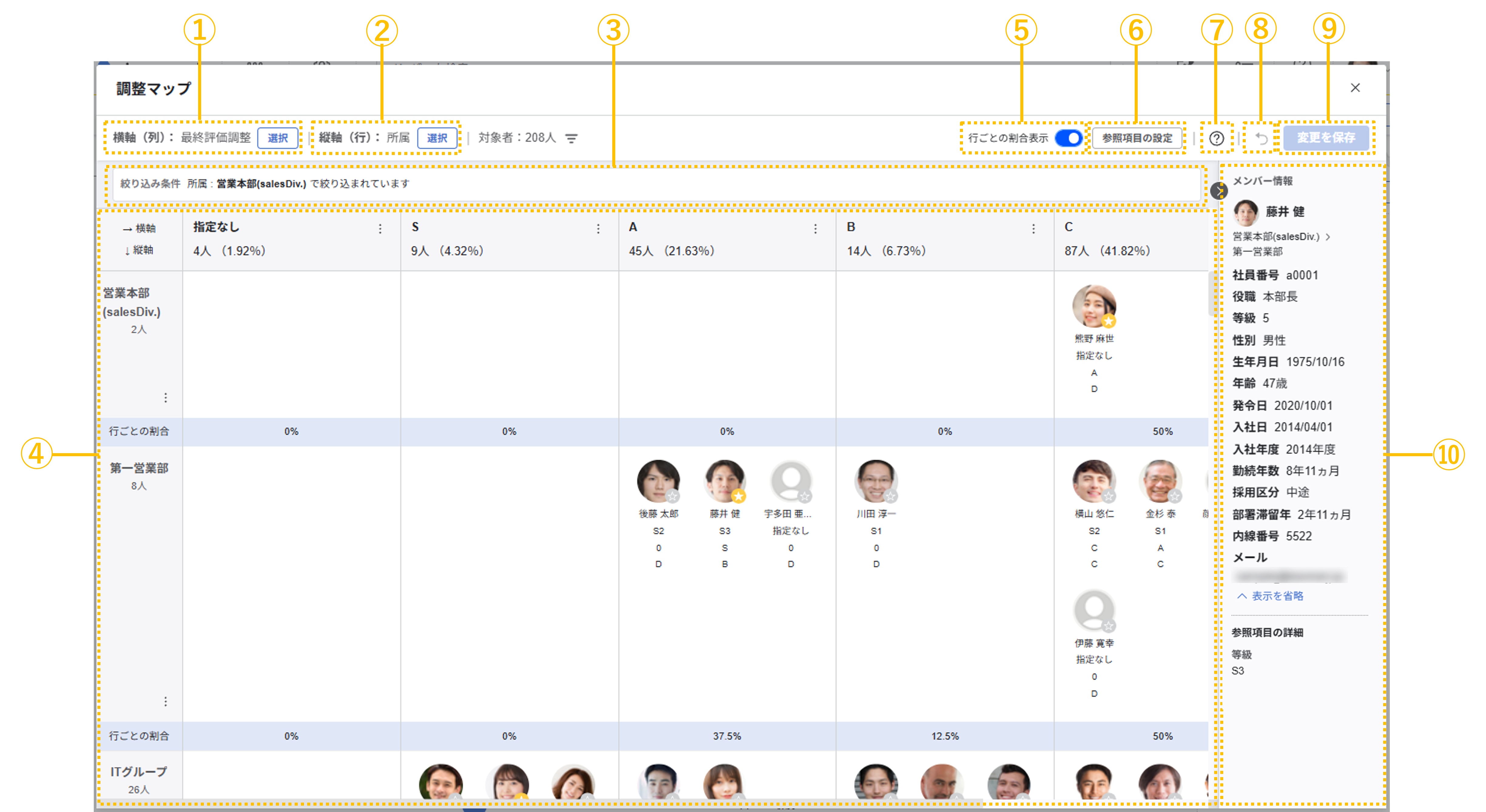Open three-dot menu for B column
The image size is (1486, 812).
click(1033, 229)
